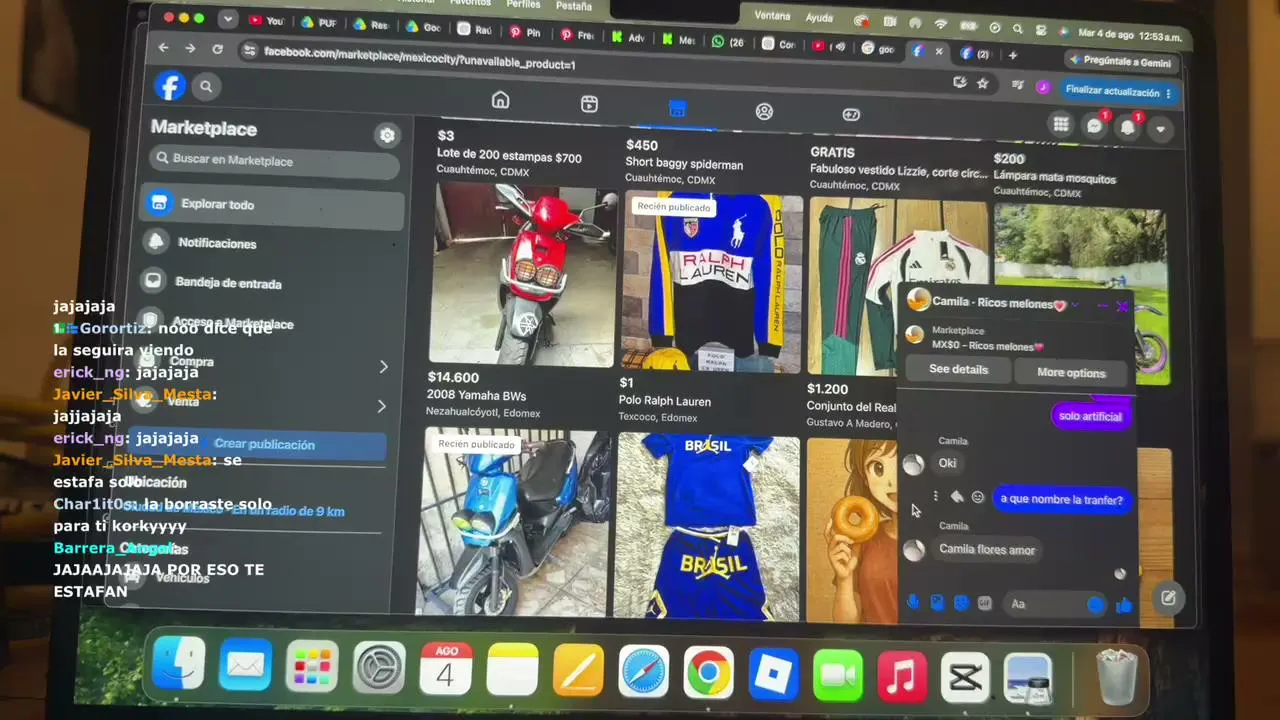Image resolution: width=1280 pixels, height=720 pixels.
Task: Expand the Compra section chevron
Action: coord(383,367)
